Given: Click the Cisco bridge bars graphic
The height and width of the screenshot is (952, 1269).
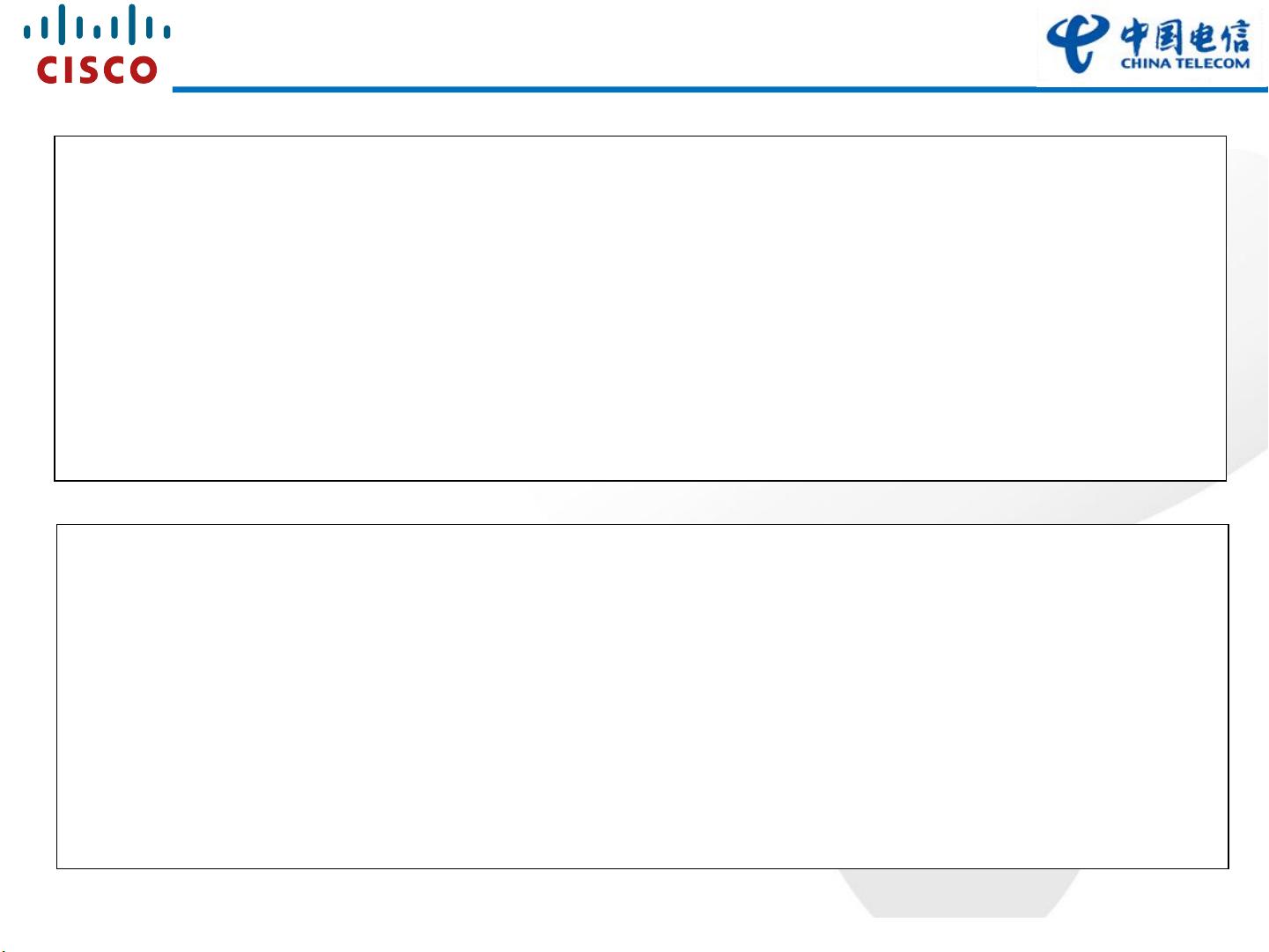Looking at the screenshot, I should pyautogui.click(x=97, y=25).
